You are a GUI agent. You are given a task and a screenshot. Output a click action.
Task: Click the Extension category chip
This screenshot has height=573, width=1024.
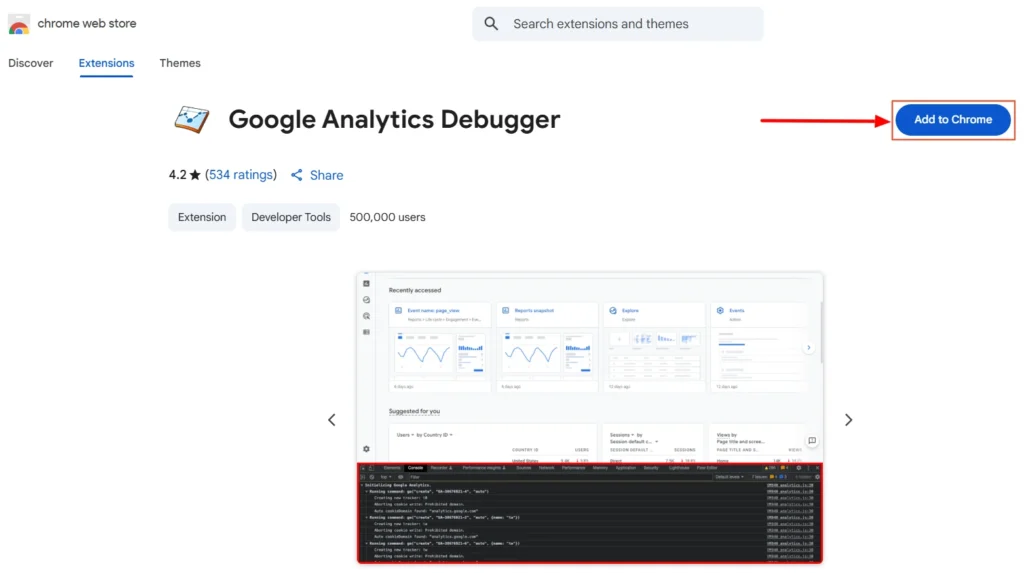point(202,217)
